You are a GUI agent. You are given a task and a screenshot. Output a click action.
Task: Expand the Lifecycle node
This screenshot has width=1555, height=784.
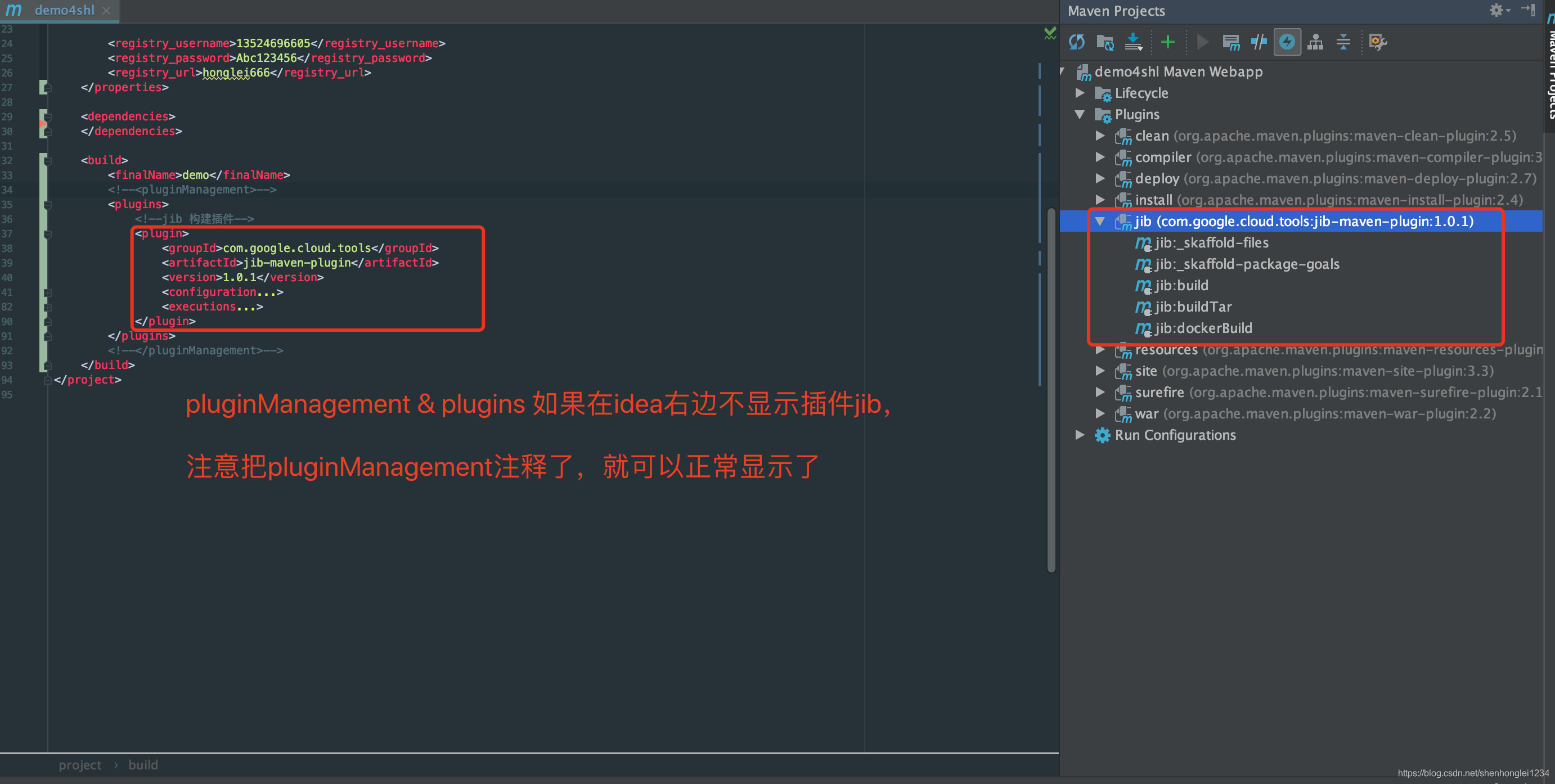point(1081,93)
